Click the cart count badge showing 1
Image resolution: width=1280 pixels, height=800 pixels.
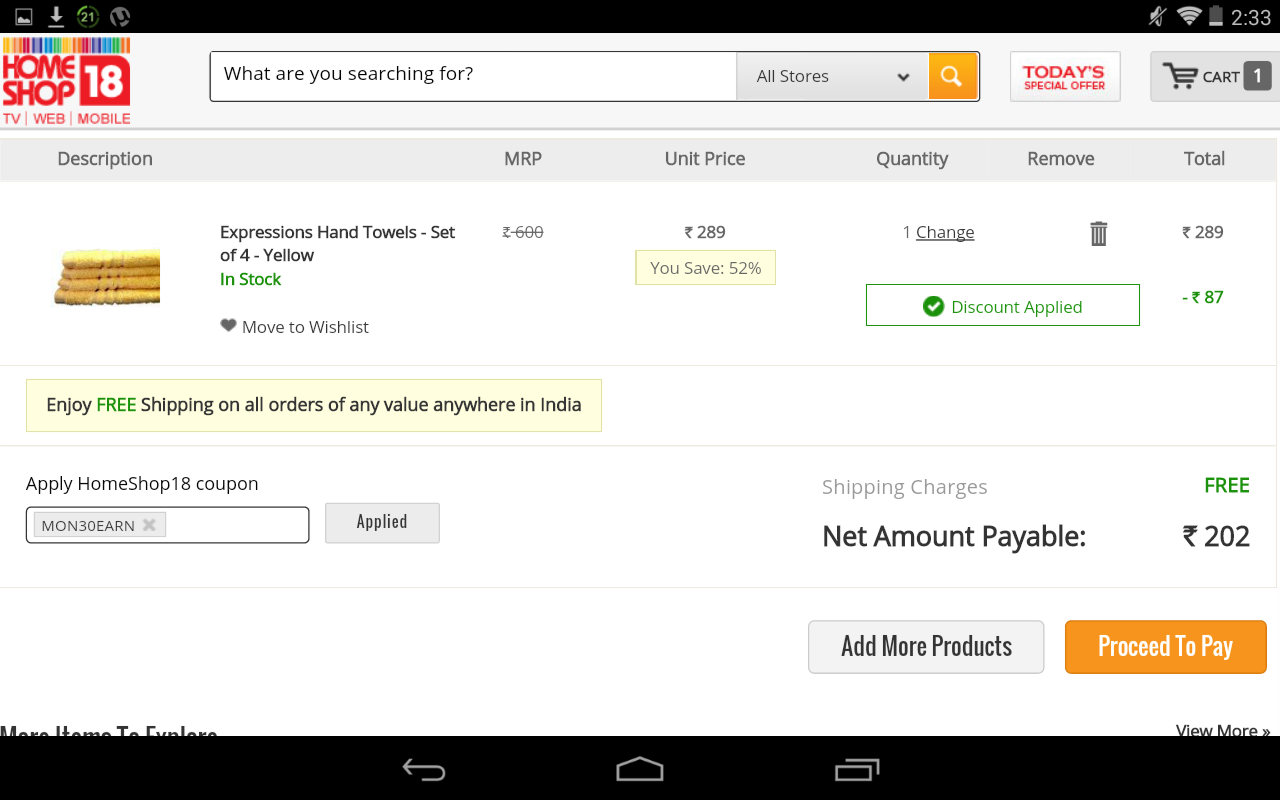[1257, 76]
